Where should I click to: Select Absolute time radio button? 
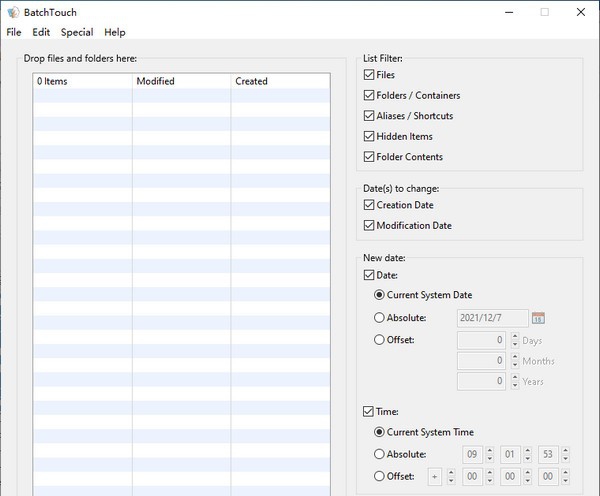click(379, 454)
